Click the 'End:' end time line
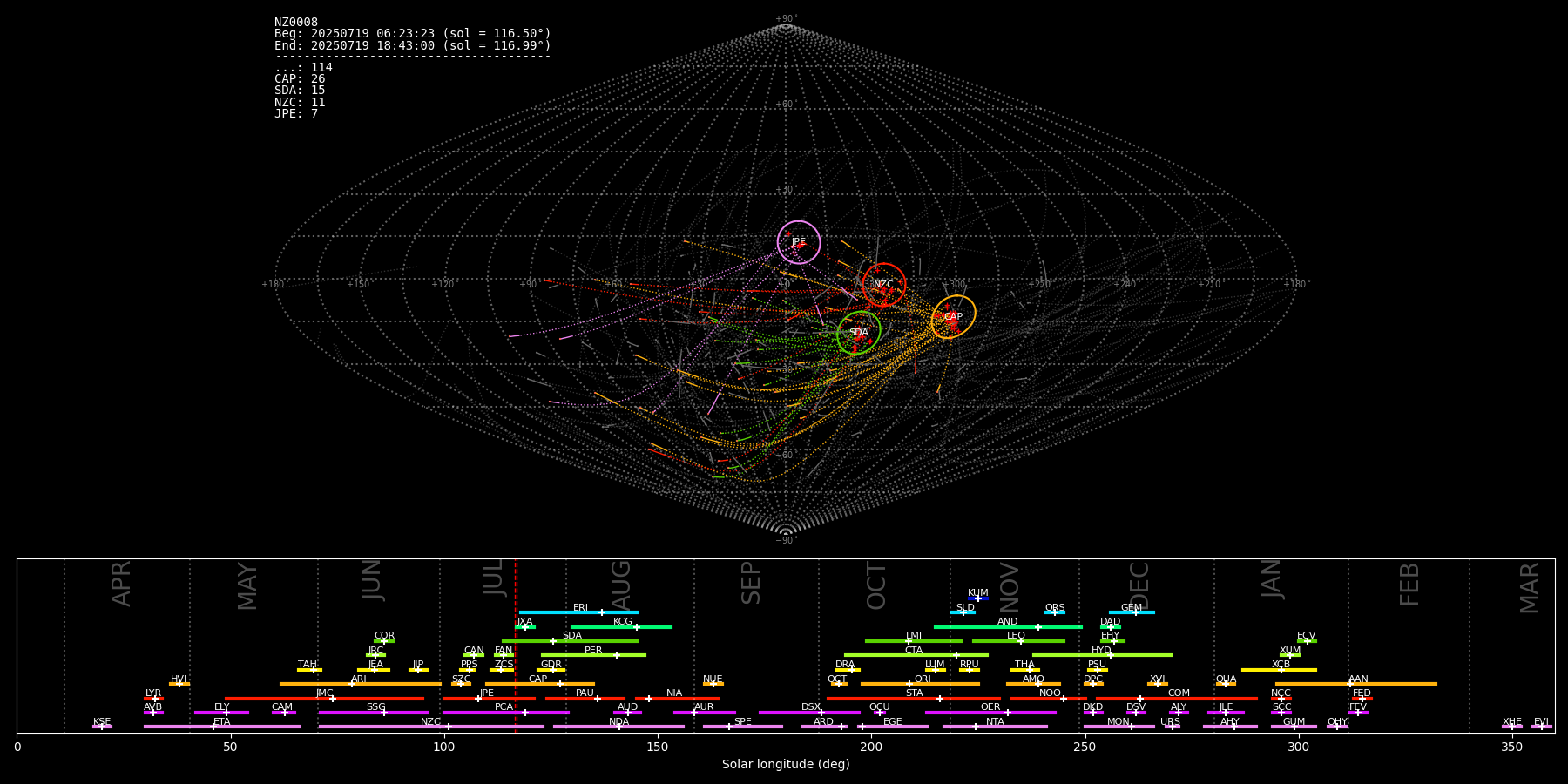Screen dimensions: 1568x784 413,45
